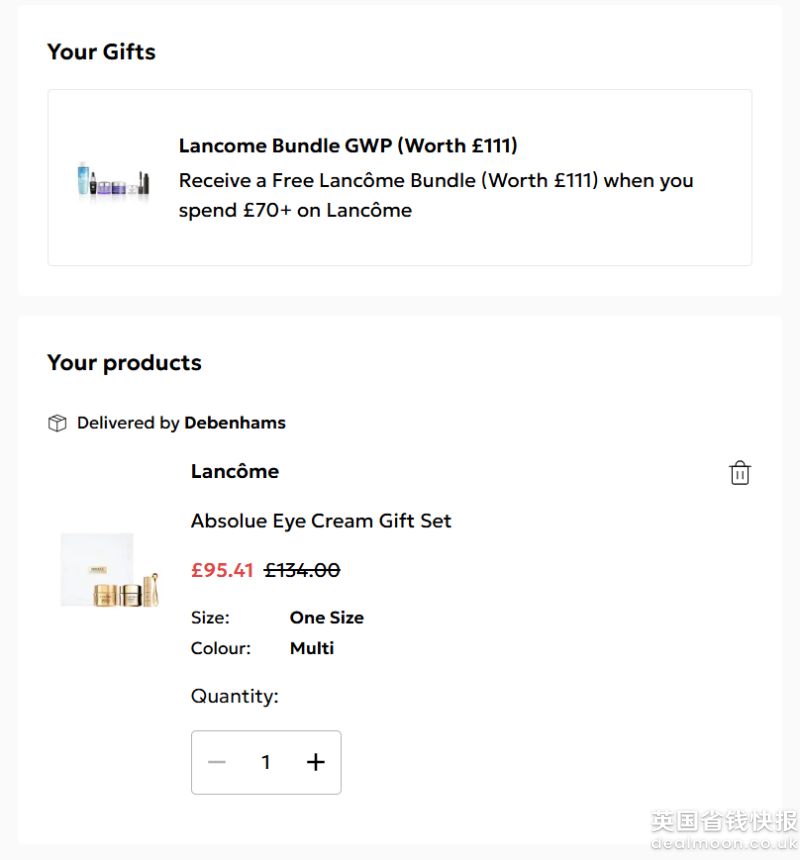Screen dimensions: 800x860
Task: Click the One Size value
Action: tap(327, 618)
